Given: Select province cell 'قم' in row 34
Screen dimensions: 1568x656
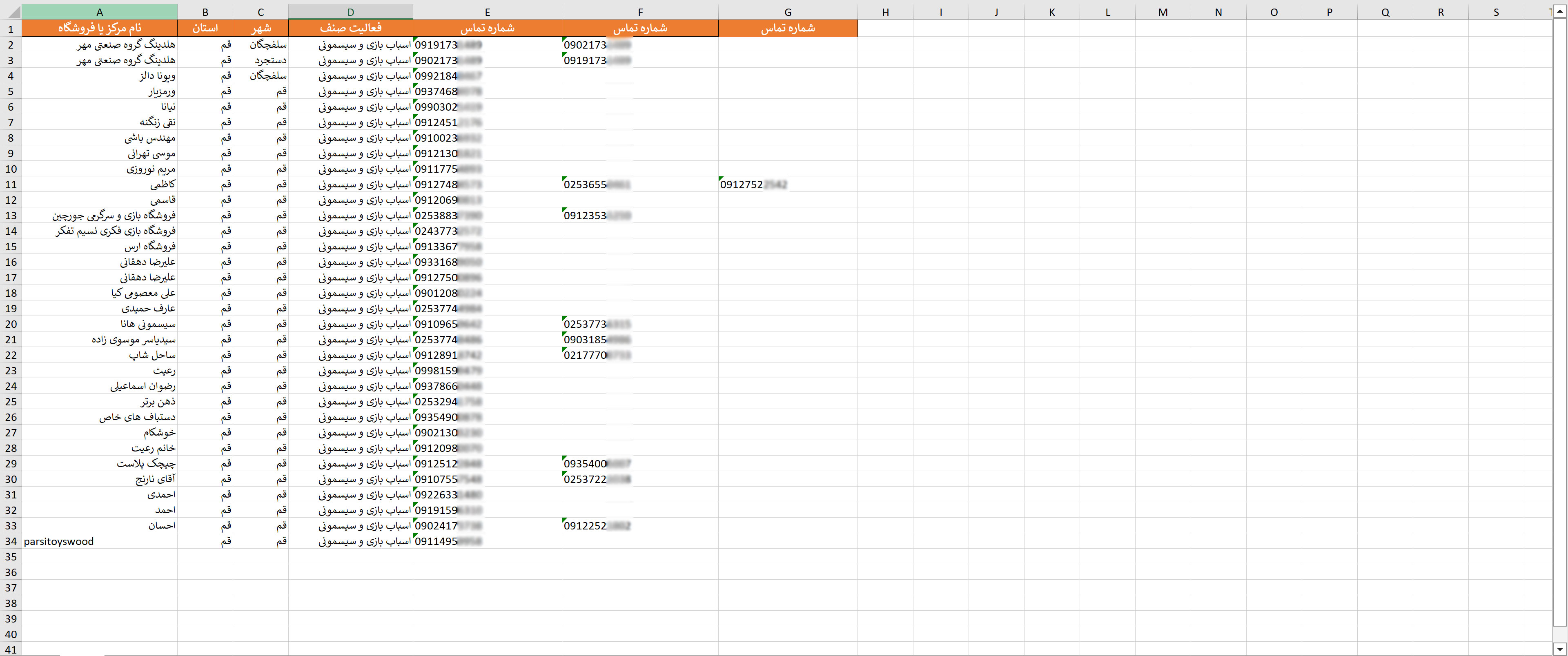Looking at the screenshot, I should pos(205,541).
